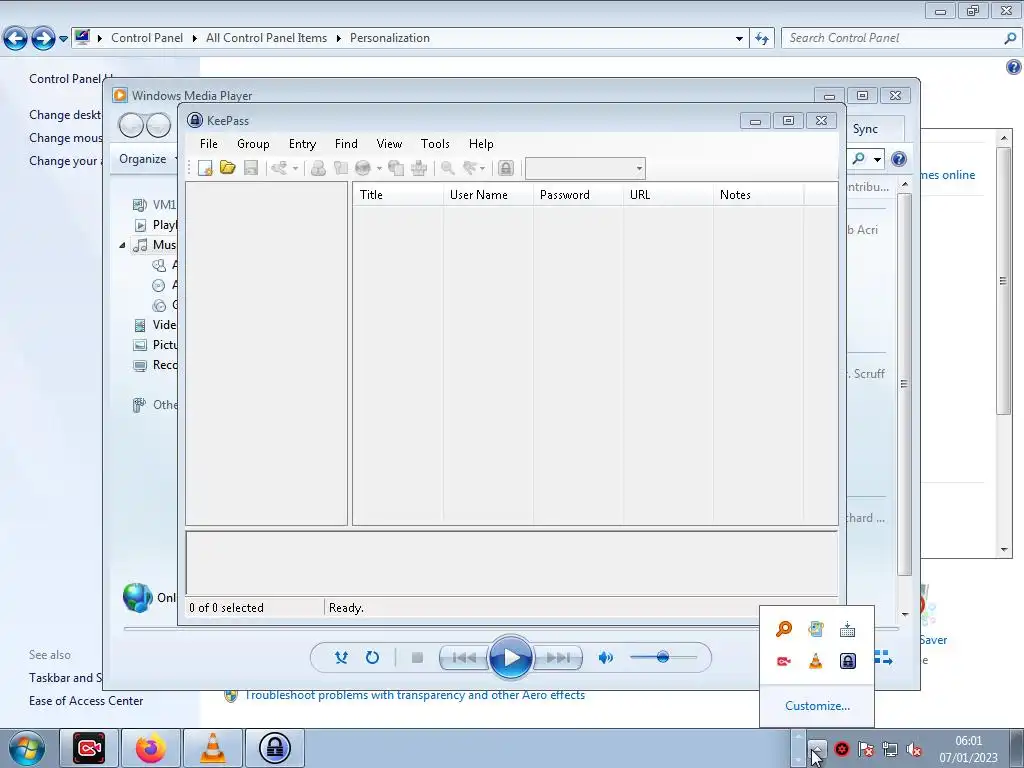Open the Organize menu in Media Player

pos(147,159)
